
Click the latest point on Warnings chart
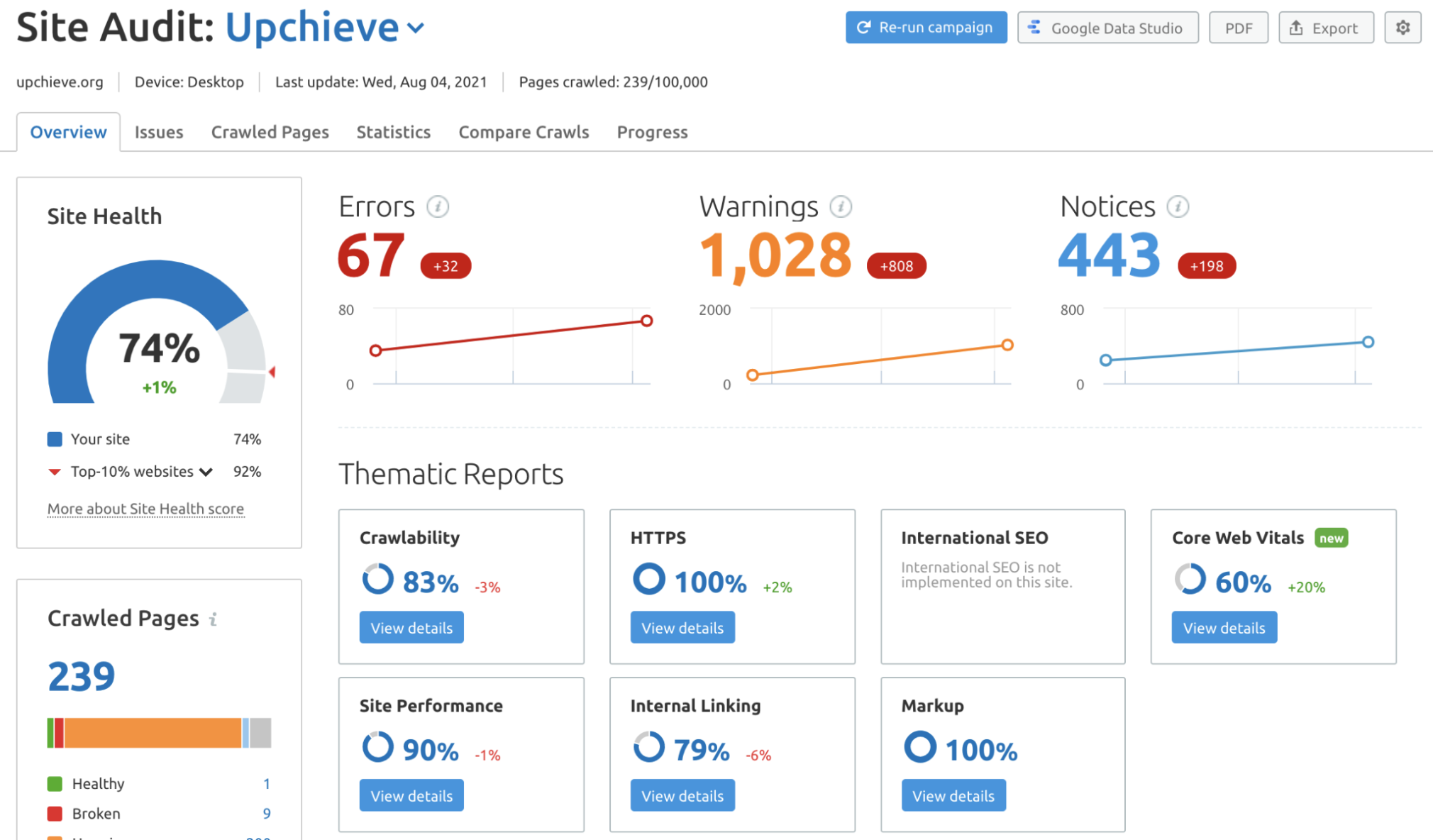(x=1007, y=345)
